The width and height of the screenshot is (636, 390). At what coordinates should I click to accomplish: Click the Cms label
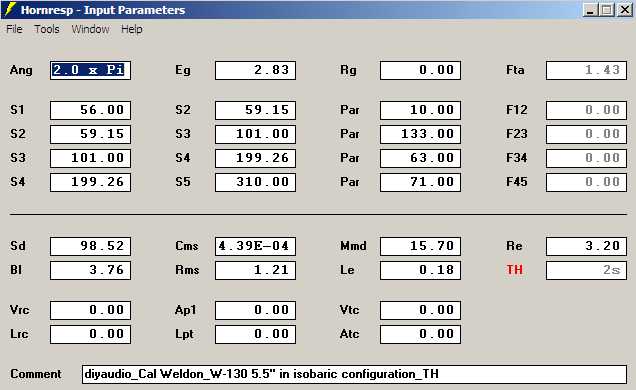point(187,246)
